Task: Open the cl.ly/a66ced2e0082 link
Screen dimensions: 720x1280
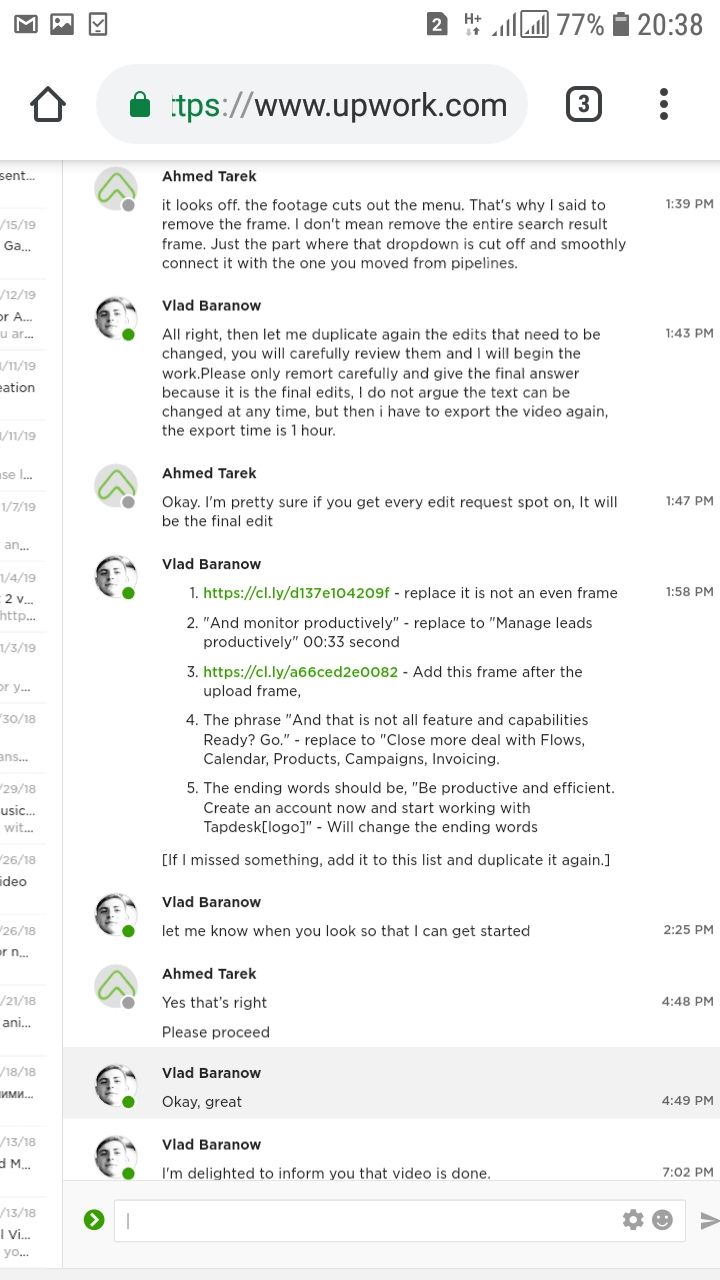Action: point(300,672)
